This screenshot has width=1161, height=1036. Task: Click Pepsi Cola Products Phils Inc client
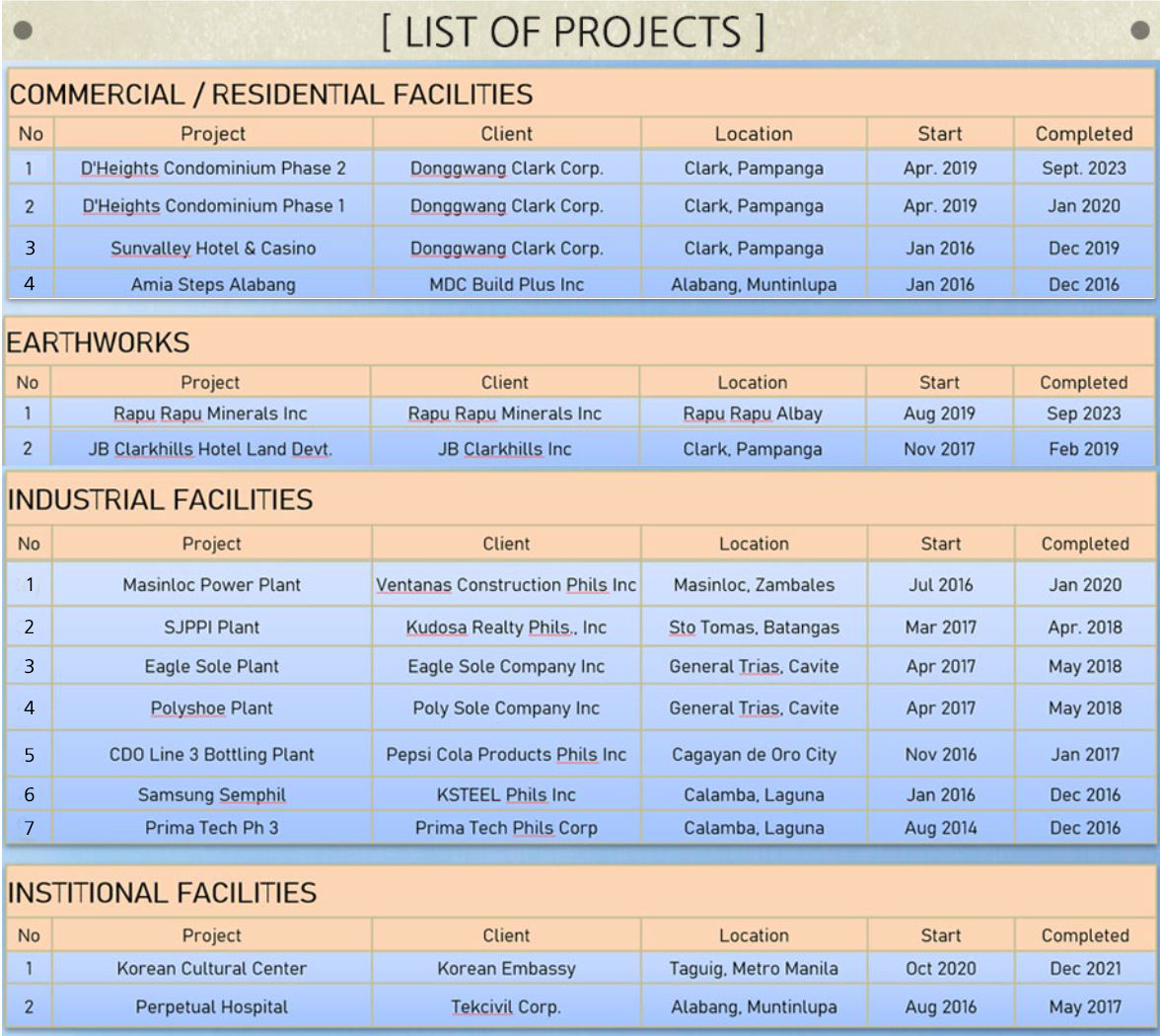pyautogui.click(x=506, y=755)
